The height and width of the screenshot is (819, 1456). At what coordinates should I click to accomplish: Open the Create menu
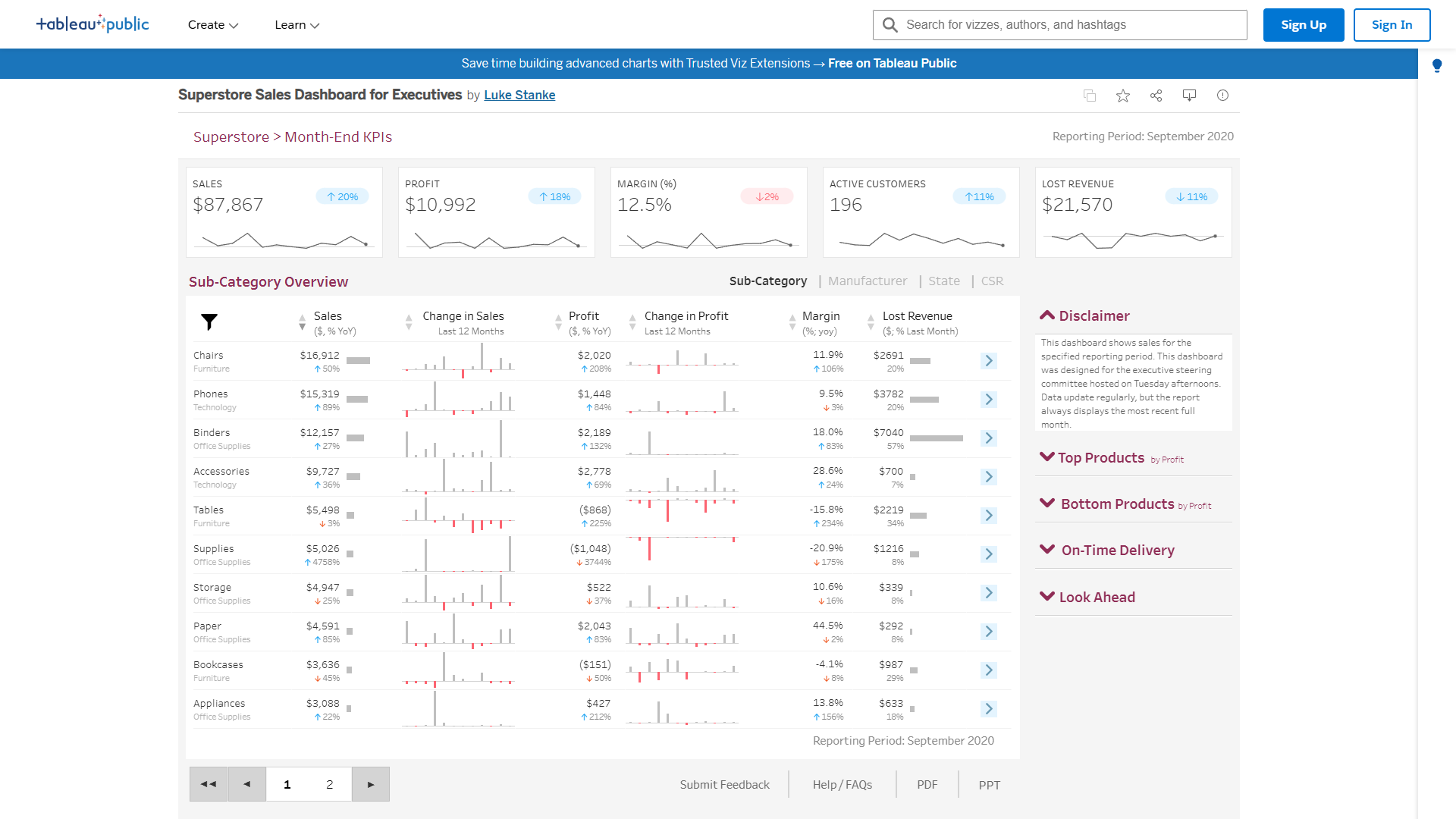coord(212,24)
